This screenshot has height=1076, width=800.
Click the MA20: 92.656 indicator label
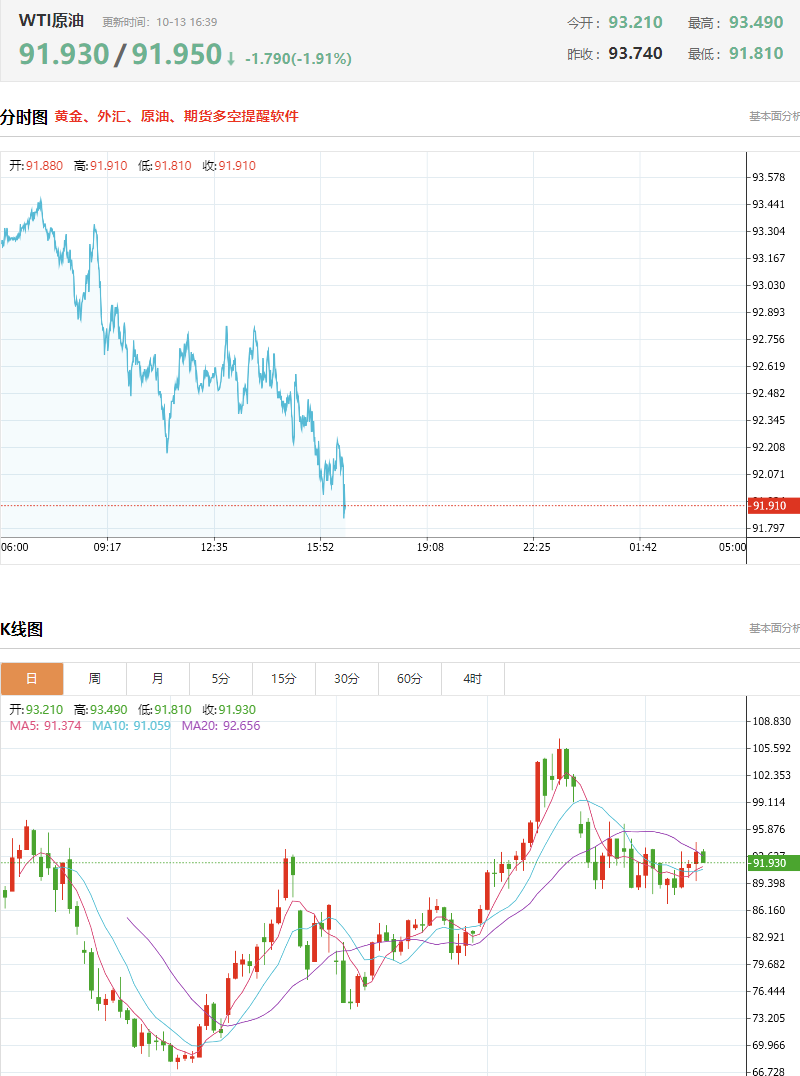(x=221, y=726)
